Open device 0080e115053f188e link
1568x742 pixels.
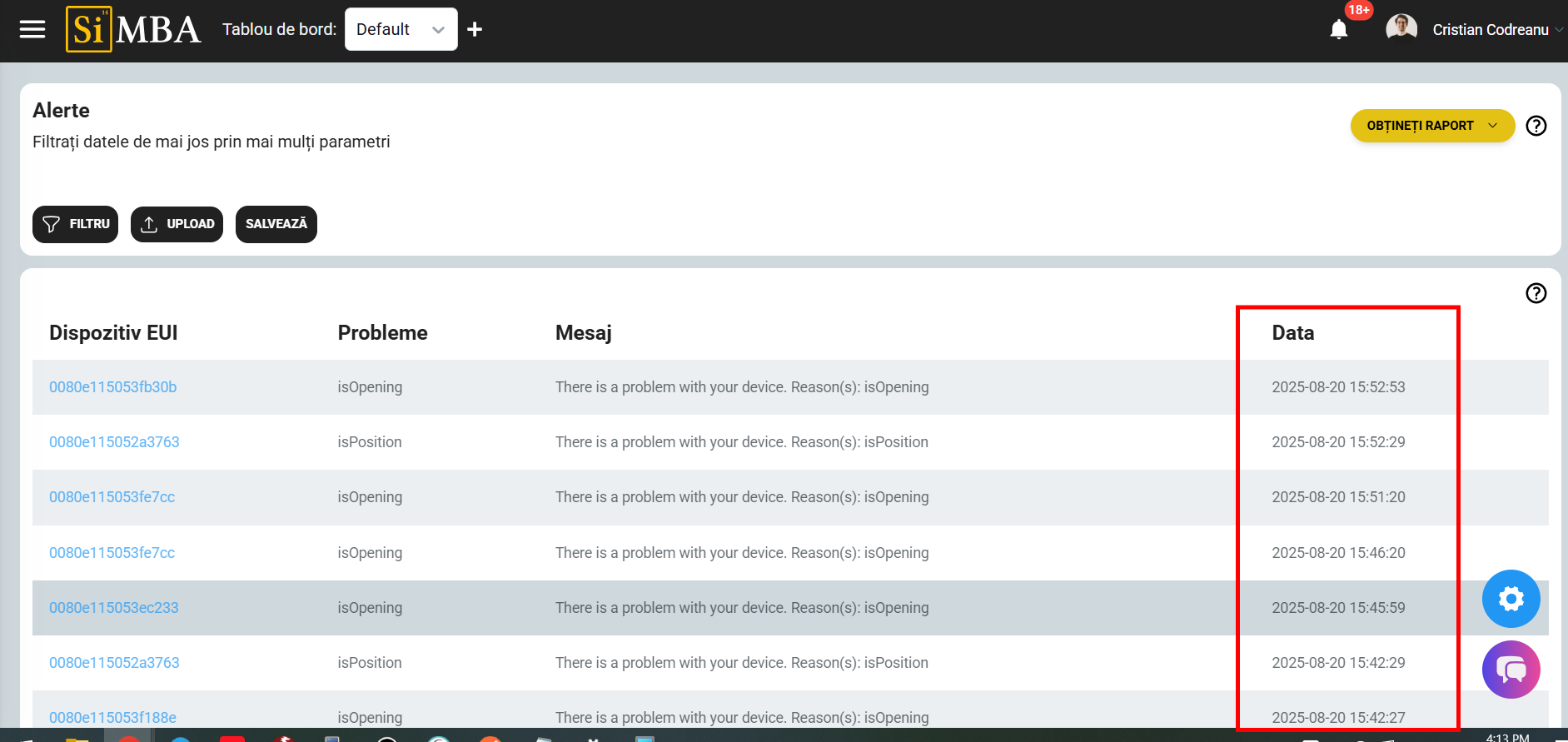point(112,717)
